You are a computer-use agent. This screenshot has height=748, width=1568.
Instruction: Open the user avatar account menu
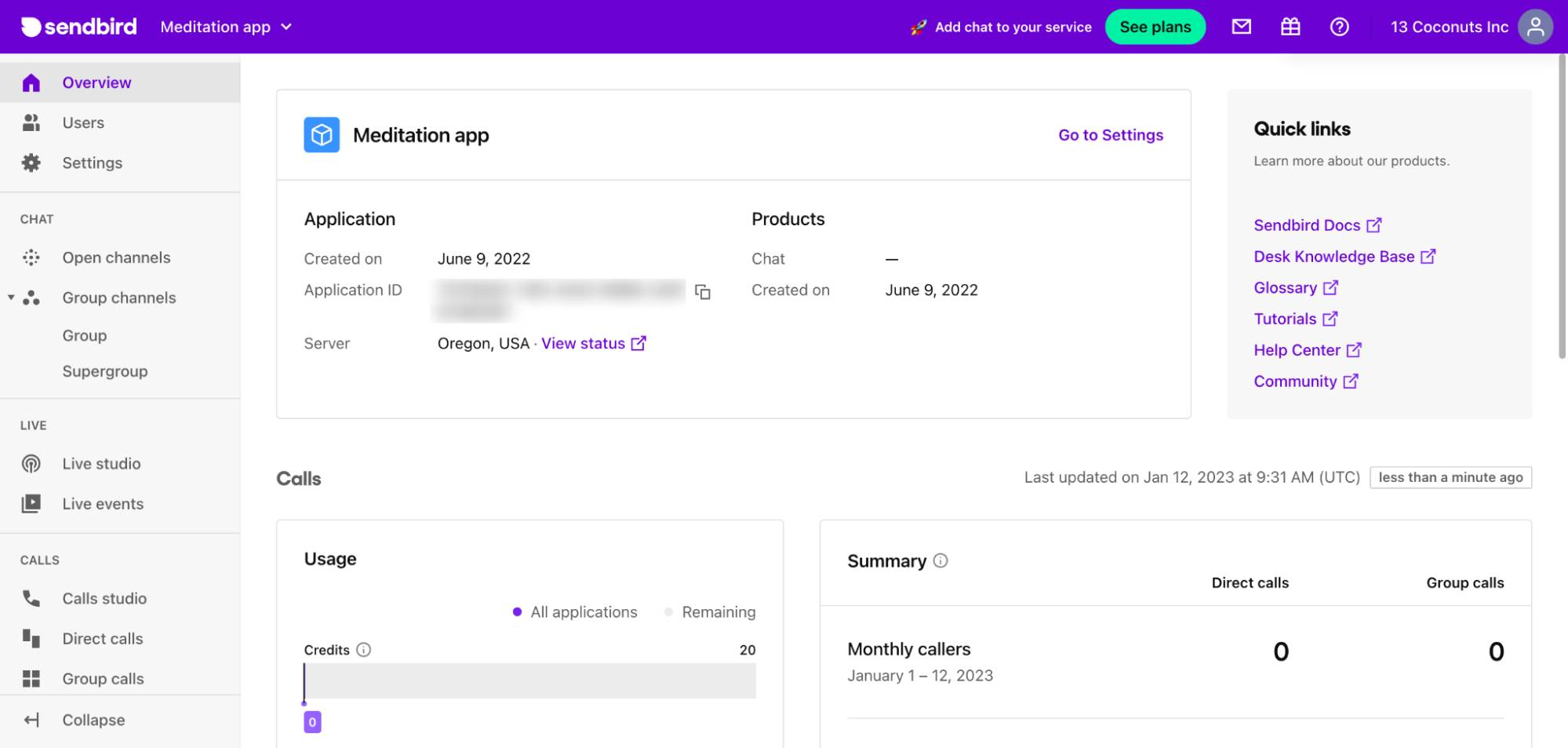point(1535,27)
